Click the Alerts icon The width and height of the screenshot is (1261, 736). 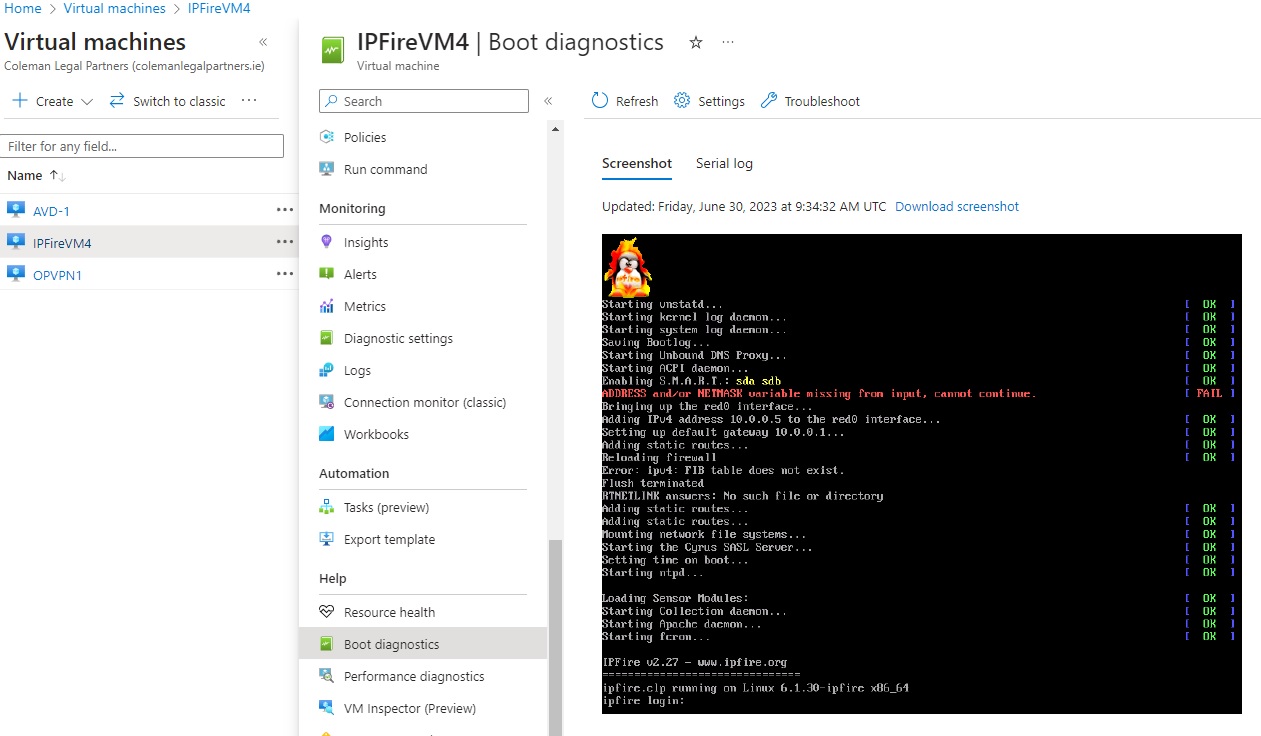tap(326, 274)
